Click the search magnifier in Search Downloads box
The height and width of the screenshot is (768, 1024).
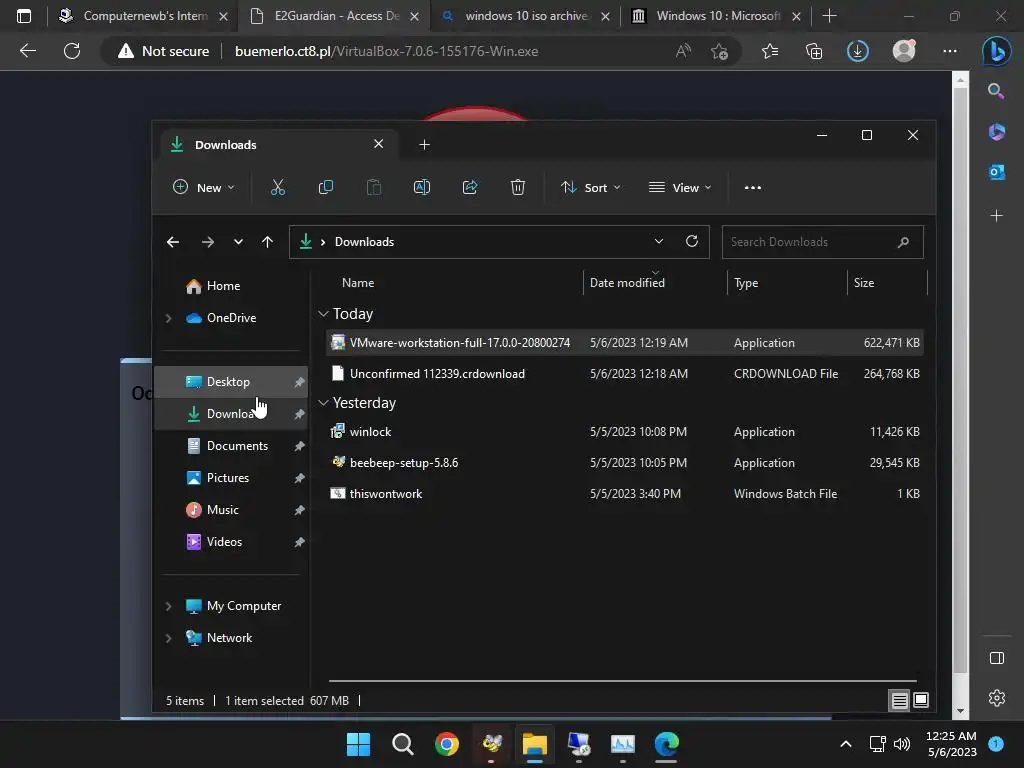coord(903,242)
